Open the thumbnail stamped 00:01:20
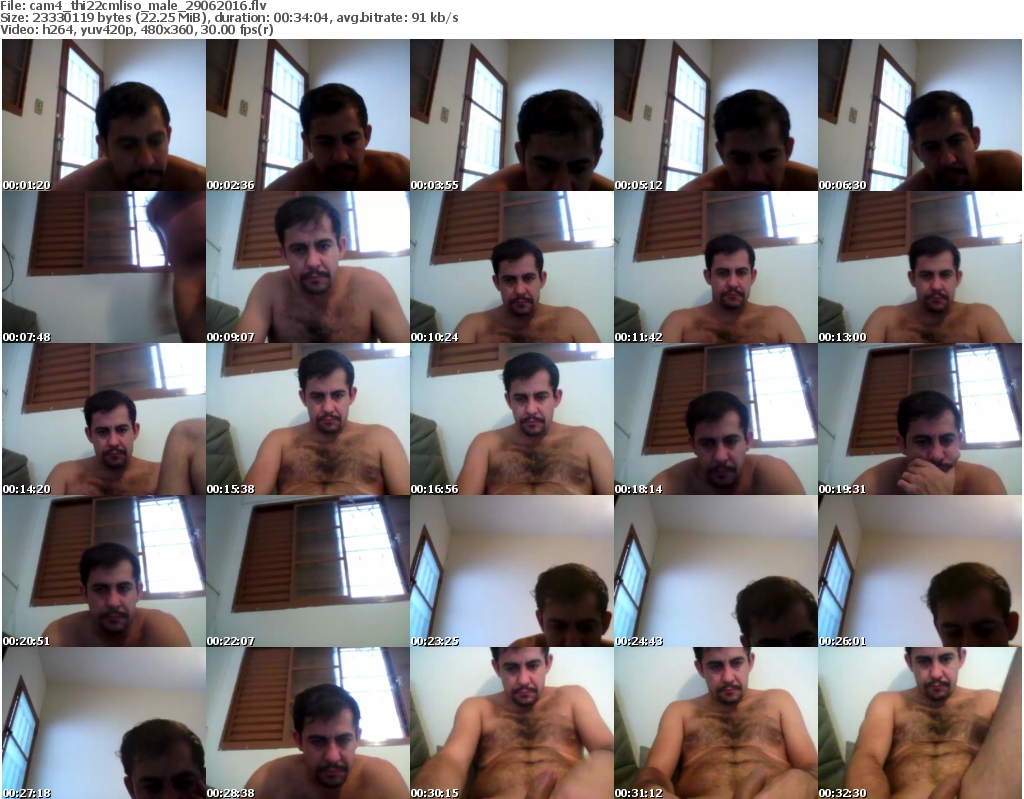This screenshot has height=799, width=1024. click(104, 115)
